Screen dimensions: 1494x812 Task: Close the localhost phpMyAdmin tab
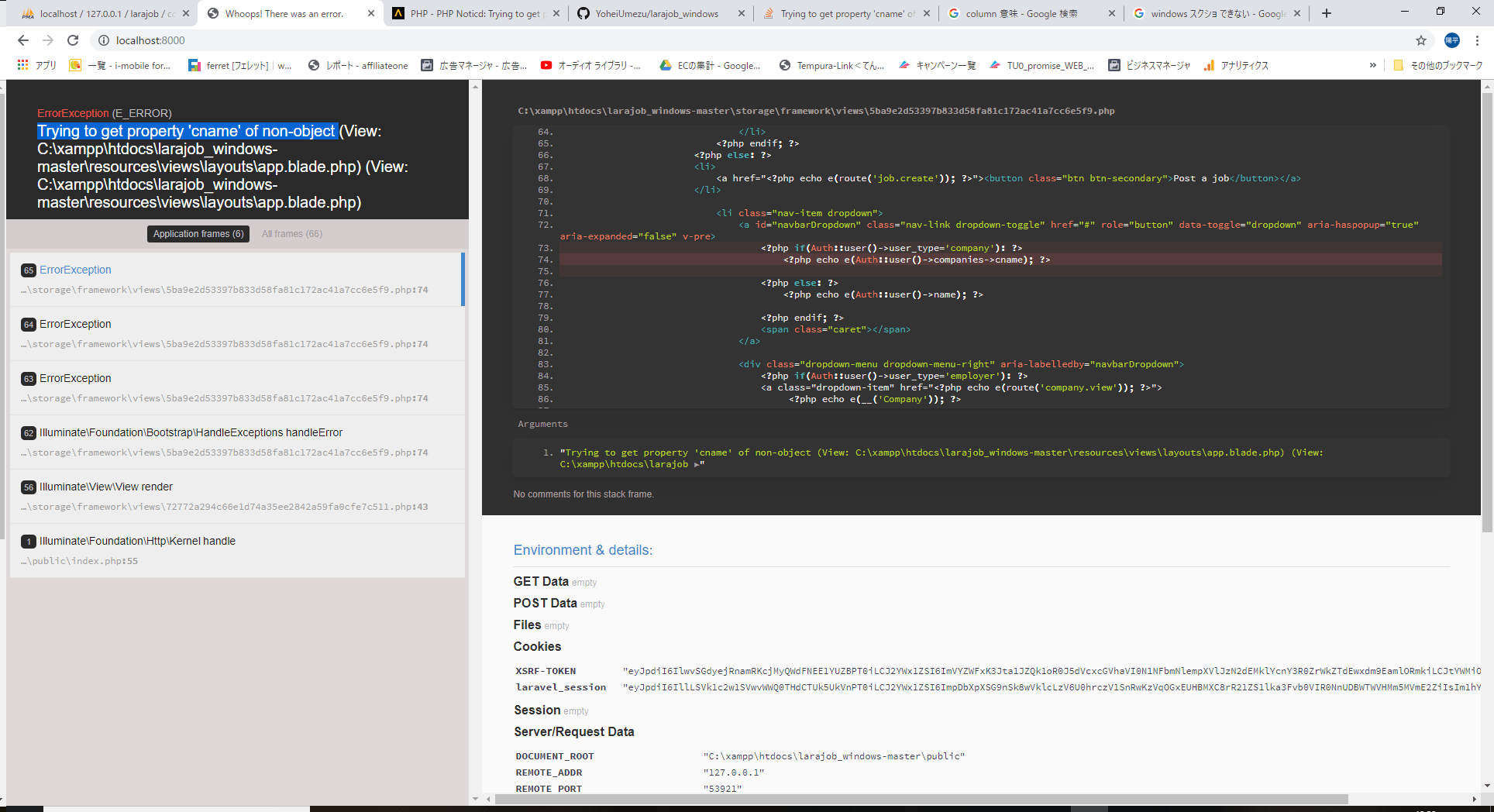186,13
